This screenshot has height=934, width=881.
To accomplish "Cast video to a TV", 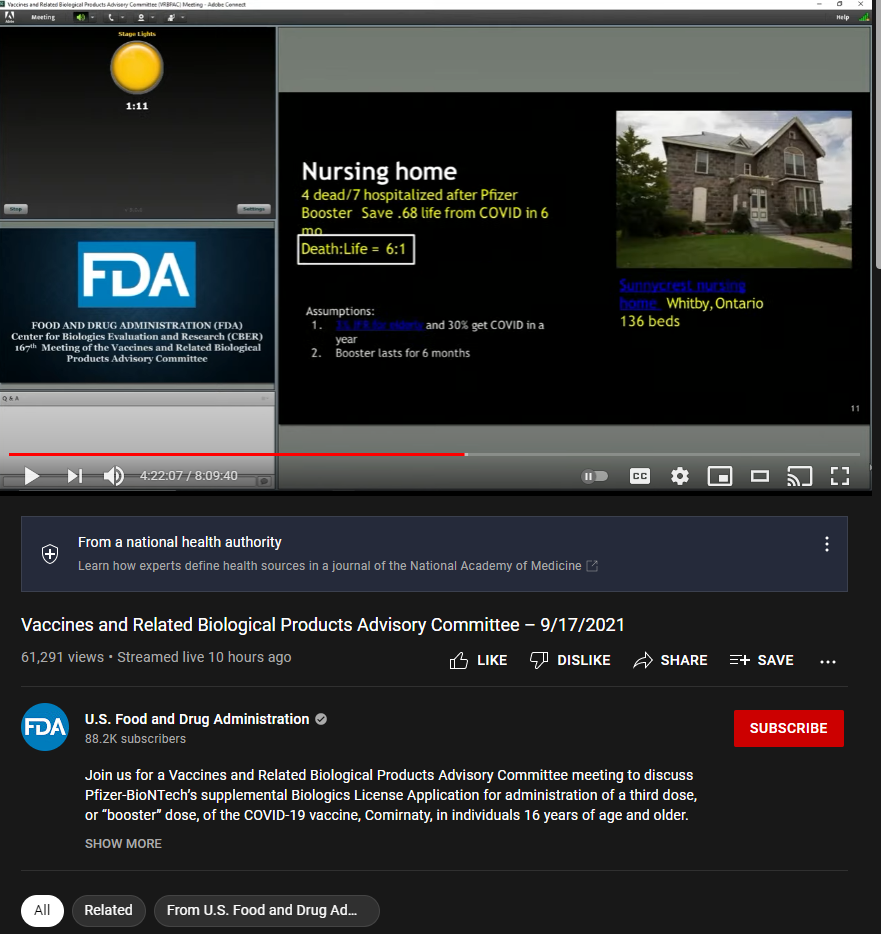I will tap(799, 476).
